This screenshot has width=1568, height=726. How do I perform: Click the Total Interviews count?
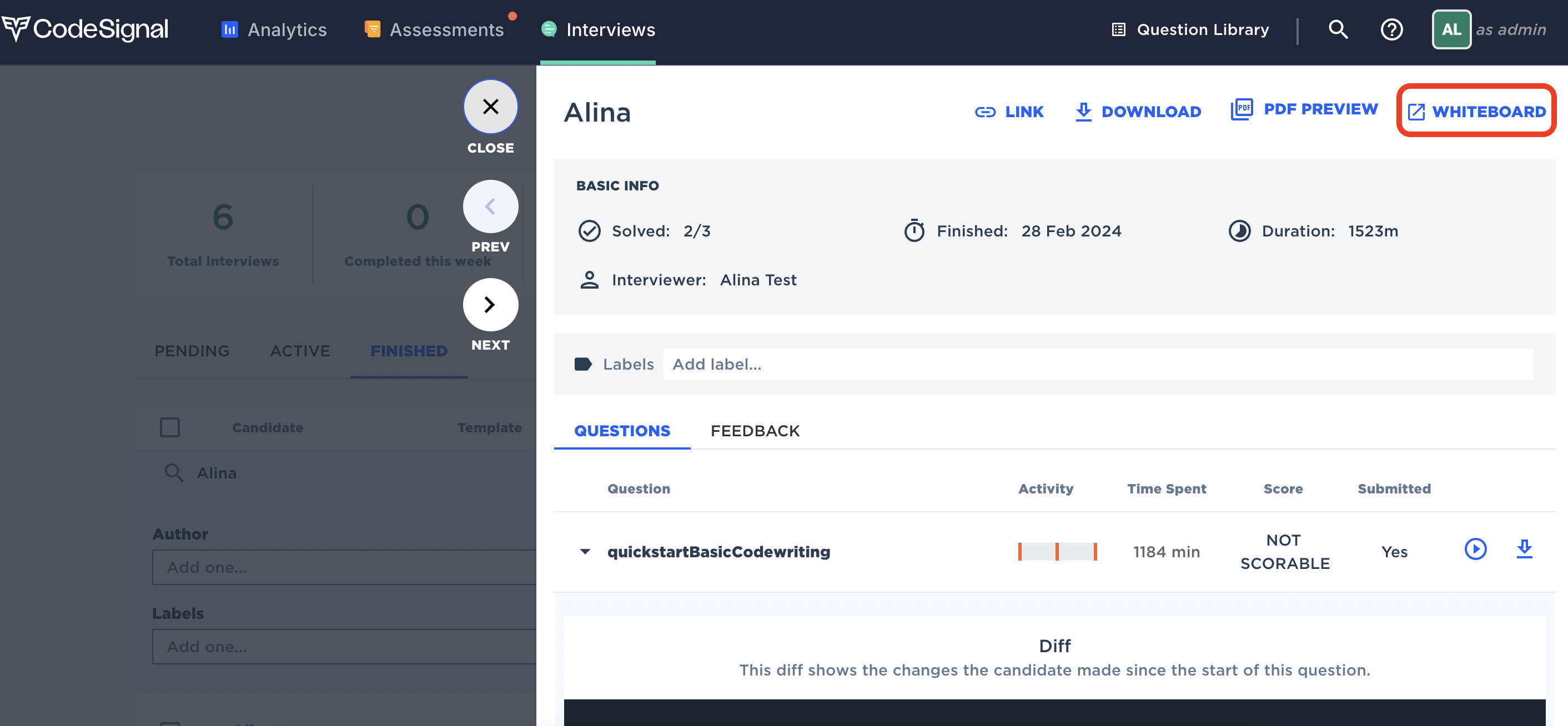[x=223, y=216]
